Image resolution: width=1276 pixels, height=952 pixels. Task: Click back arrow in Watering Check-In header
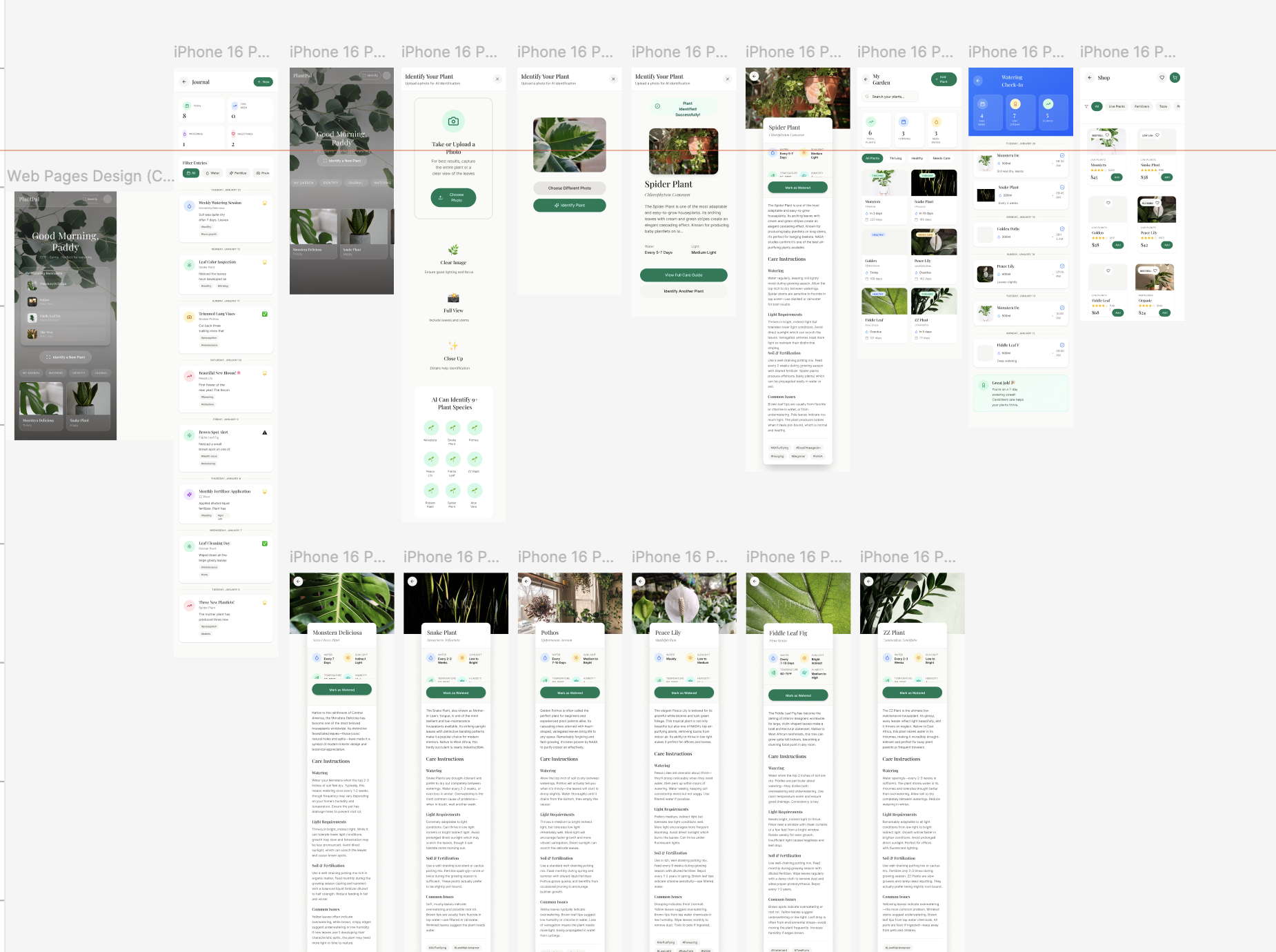coord(978,81)
